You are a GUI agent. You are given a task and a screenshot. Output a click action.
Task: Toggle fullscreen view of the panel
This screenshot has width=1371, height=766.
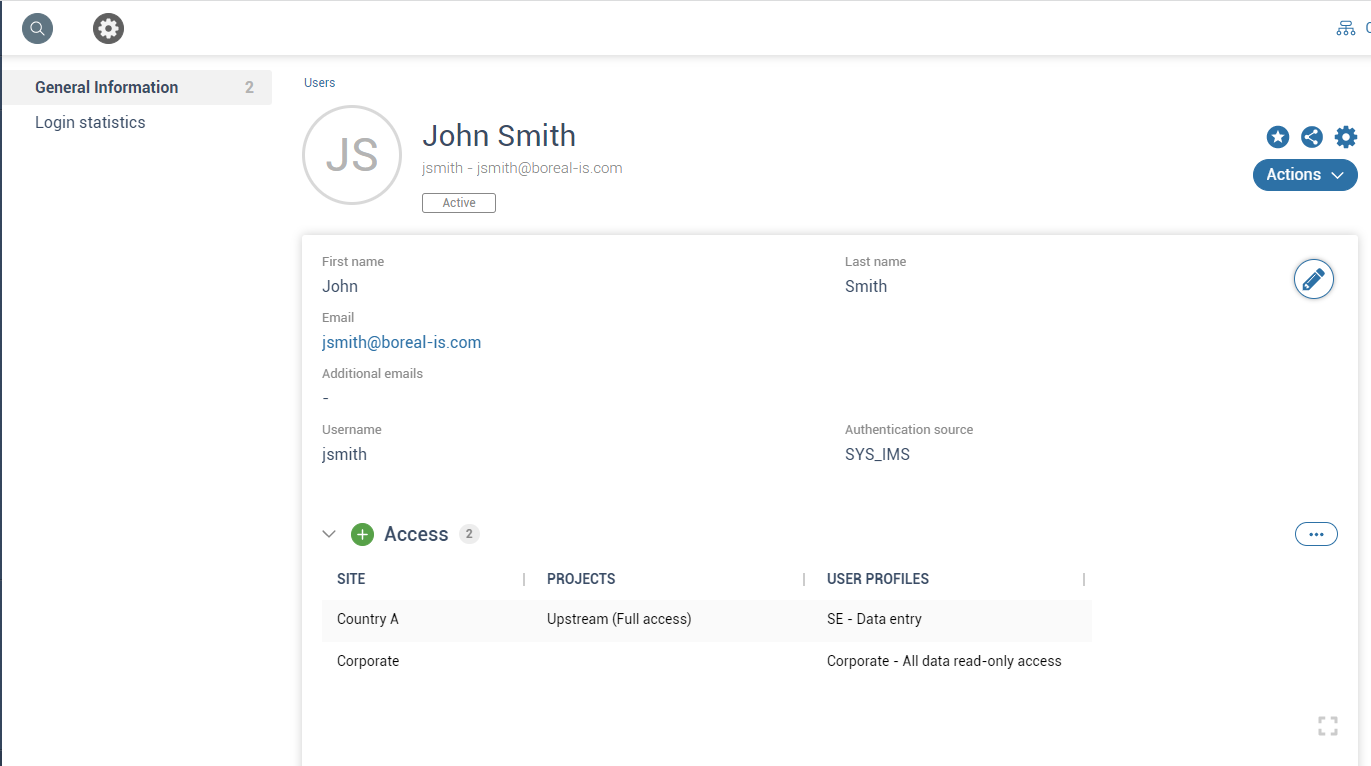point(1327,726)
